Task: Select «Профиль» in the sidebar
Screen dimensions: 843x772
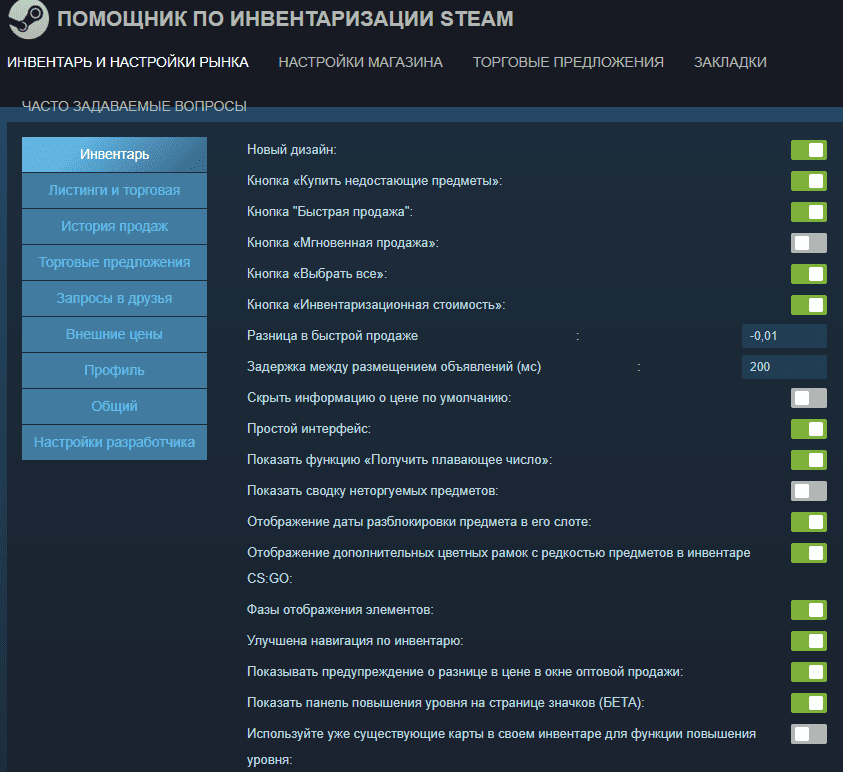Action: point(114,370)
